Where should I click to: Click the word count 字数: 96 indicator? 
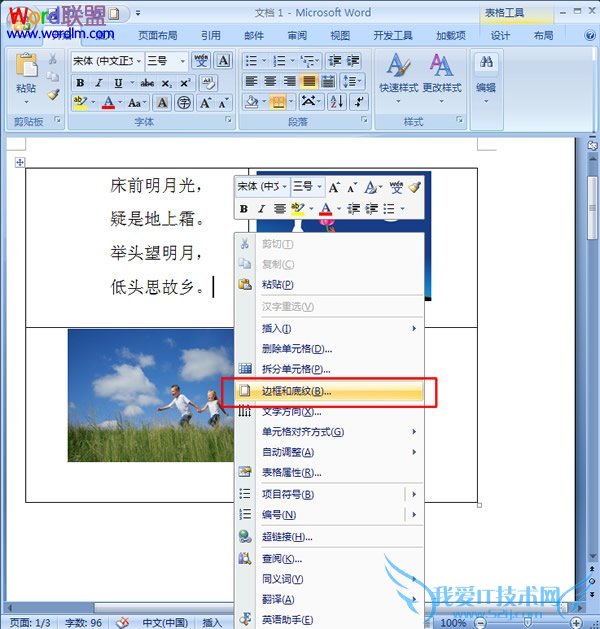pyautogui.click(x=83, y=623)
